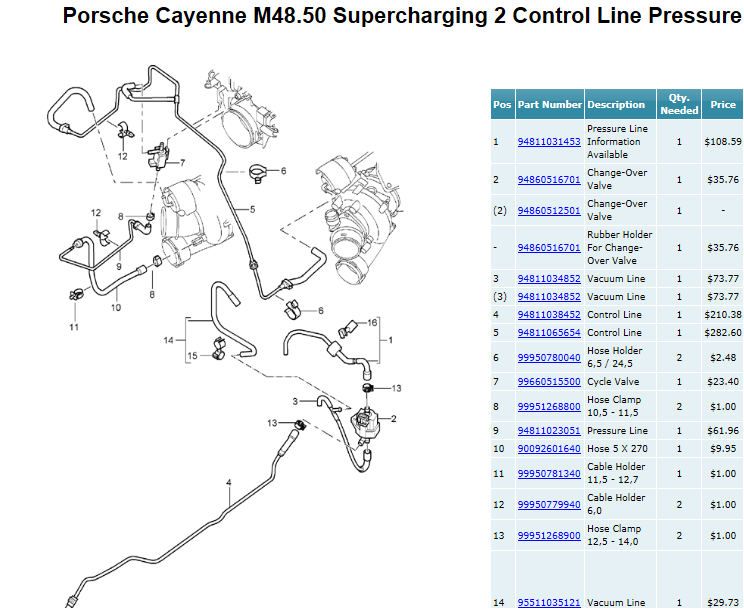Screen dimensions: 744x609
Task: Open part number 94811065654 link
Action: click(549, 333)
